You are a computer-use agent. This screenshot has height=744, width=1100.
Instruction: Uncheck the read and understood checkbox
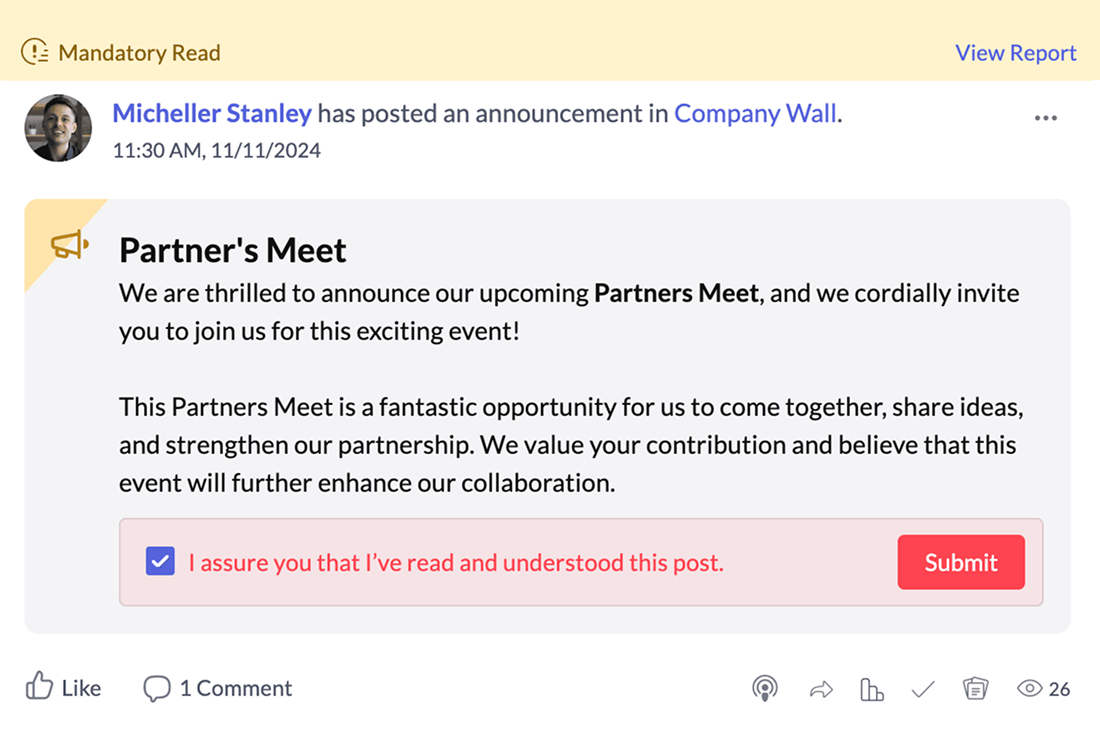(x=160, y=562)
